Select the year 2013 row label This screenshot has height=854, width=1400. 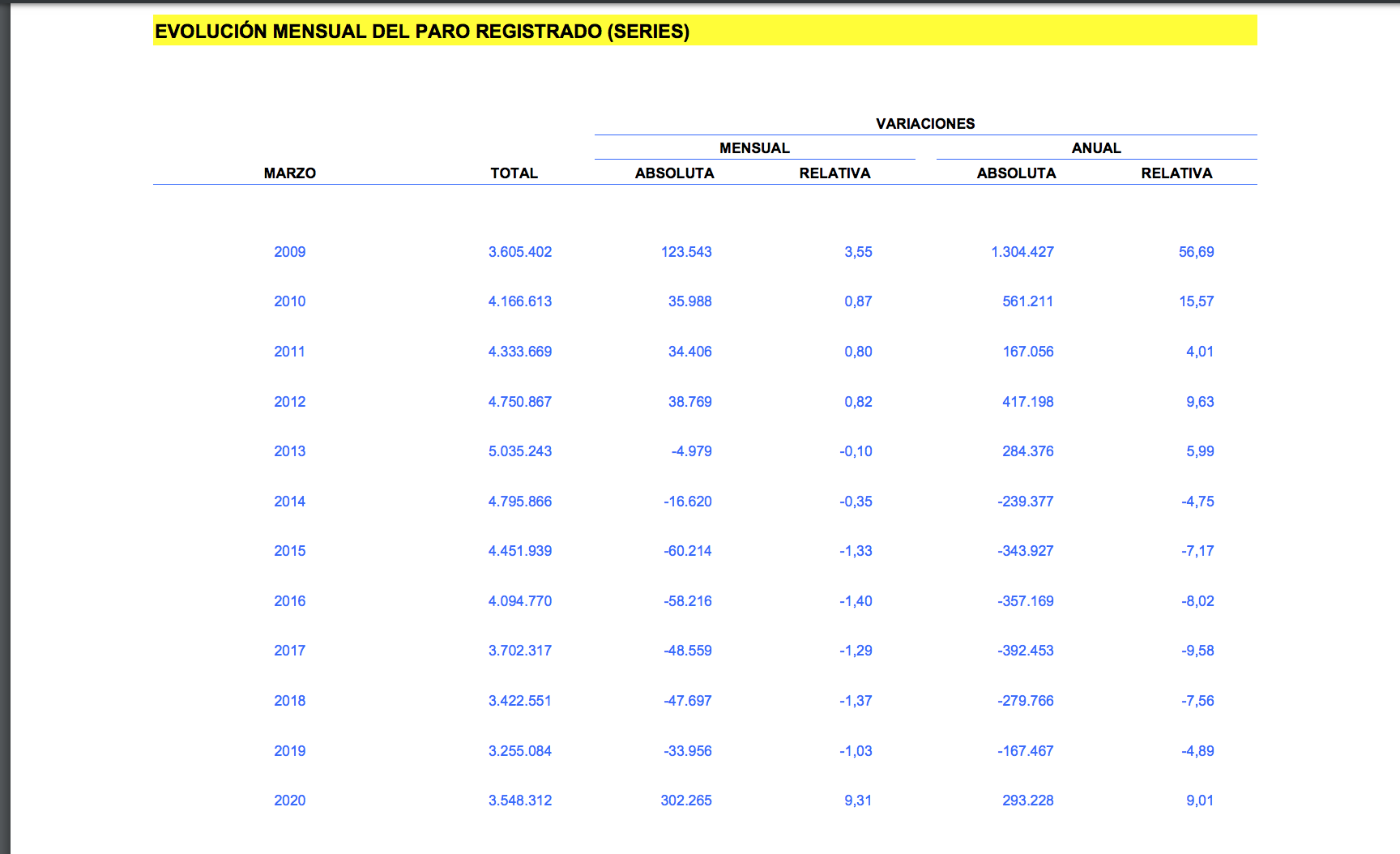pyautogui.click(x=289, y=451)
